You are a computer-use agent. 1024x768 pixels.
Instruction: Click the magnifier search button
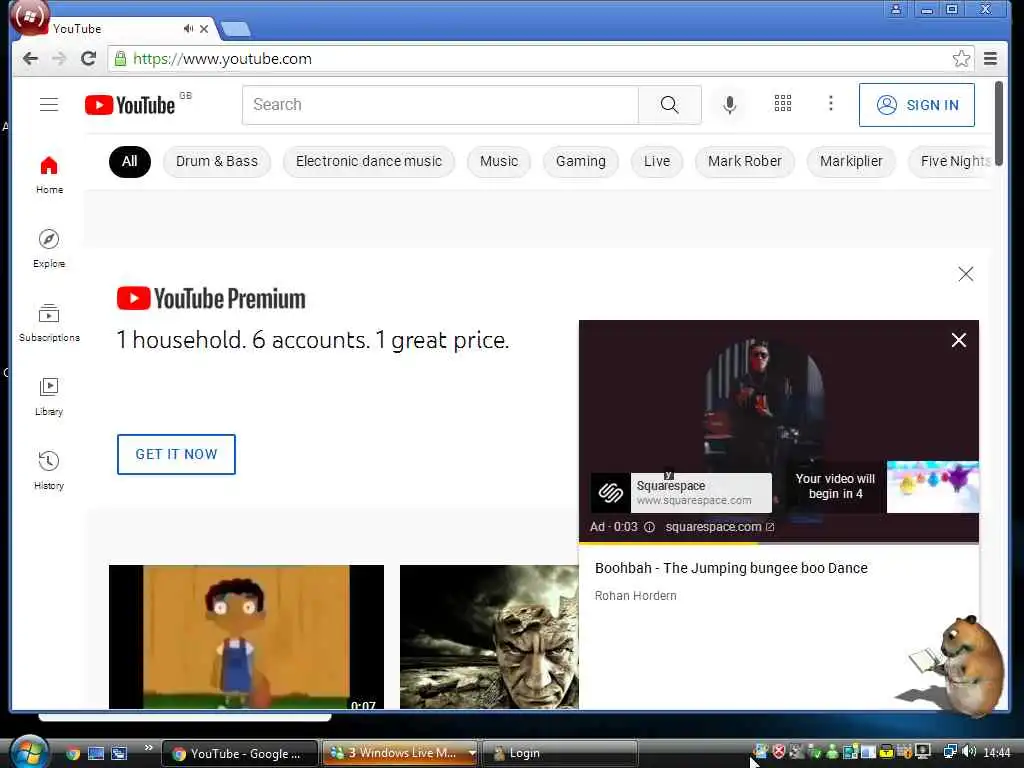pyautogui.click(x=669, y=104)
